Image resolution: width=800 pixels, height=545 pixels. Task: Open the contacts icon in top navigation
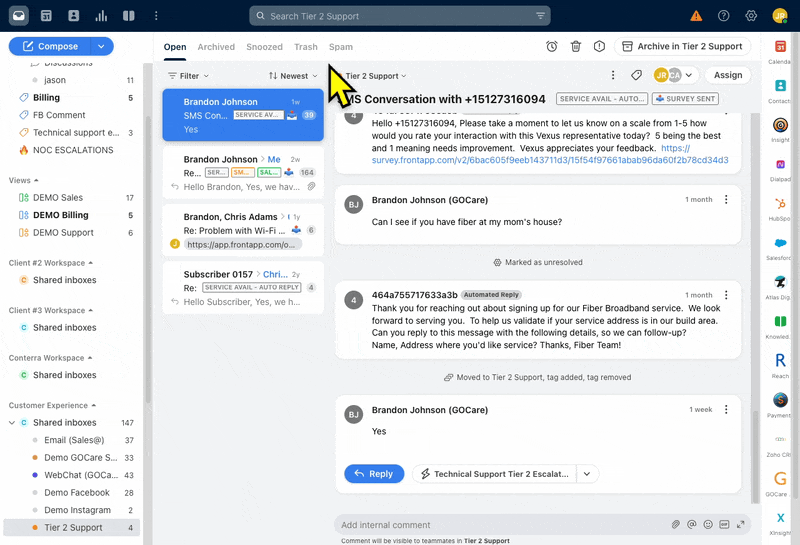pos(73,16)
